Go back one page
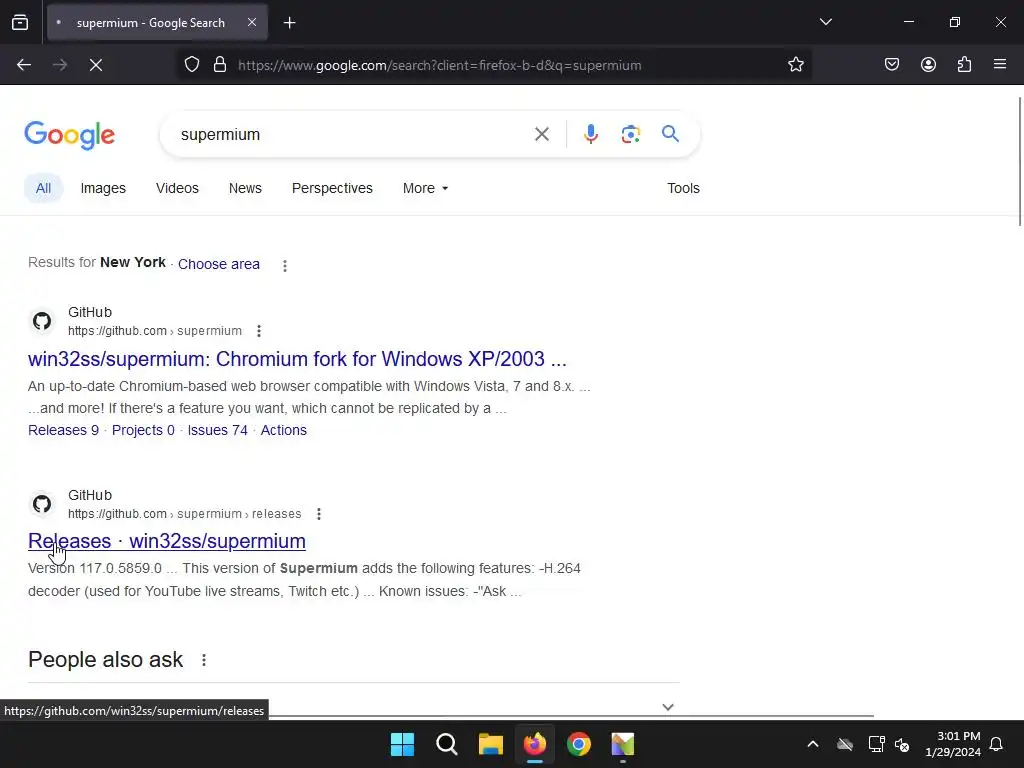The image size is (1024, 768). [24, 65]
